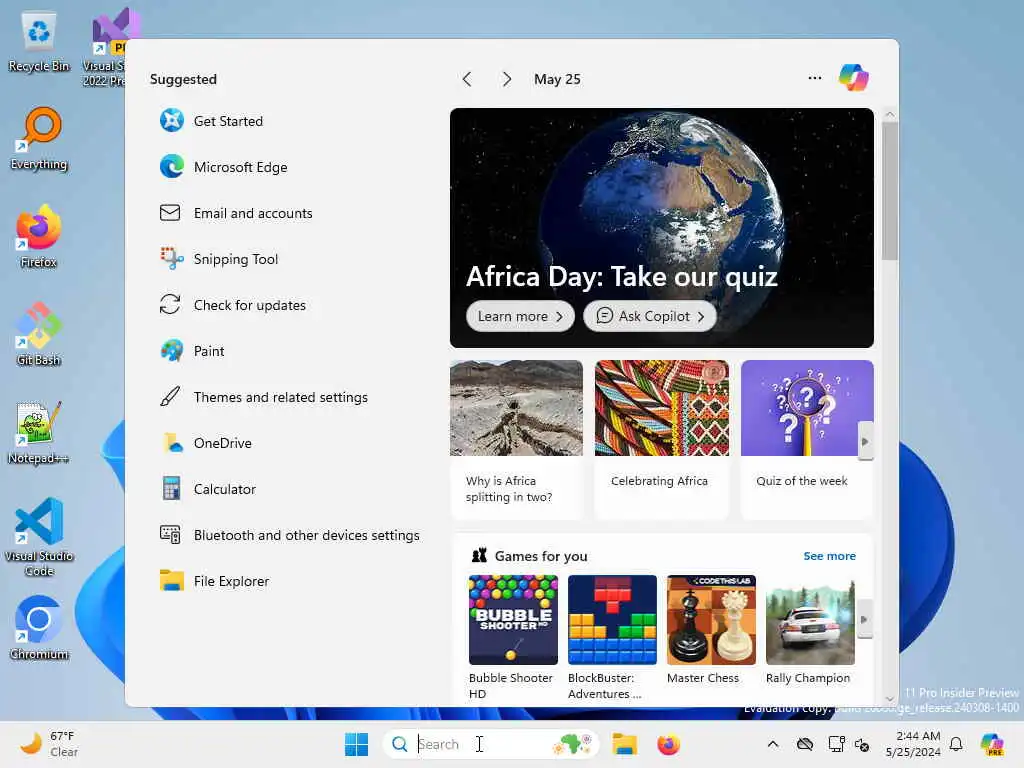1024x768 pixels.
Task: Select Chromium desktop shortcut
Action: [x=39, y=628]
